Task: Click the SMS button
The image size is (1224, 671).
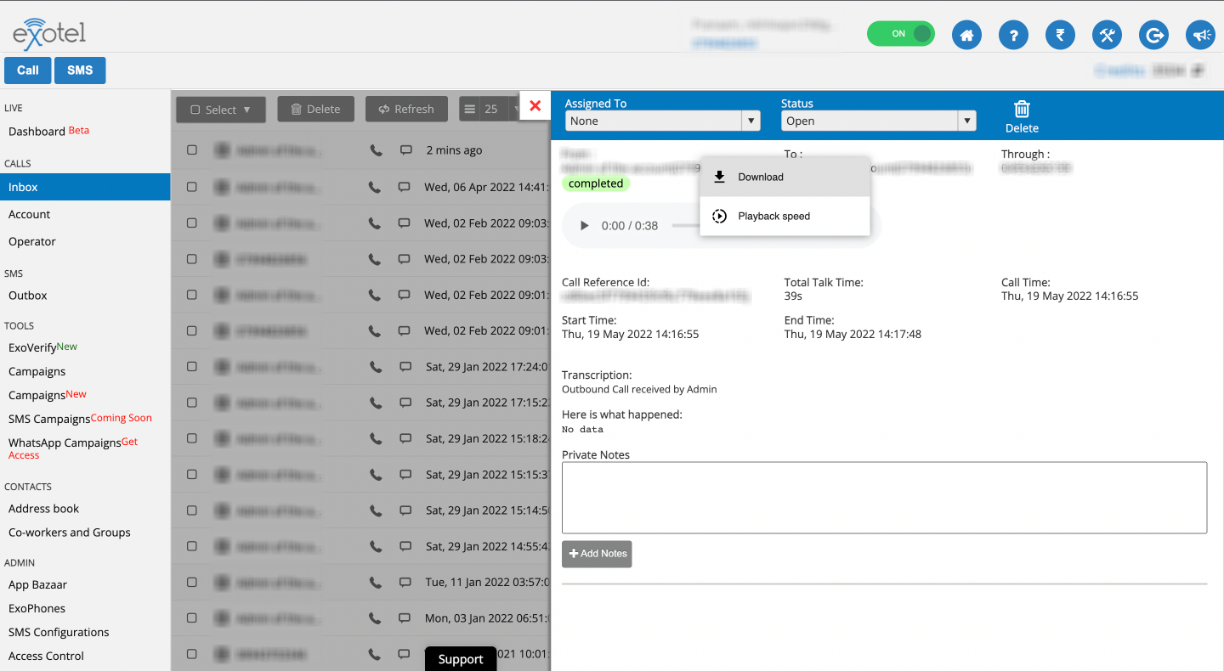Action: 80,70
